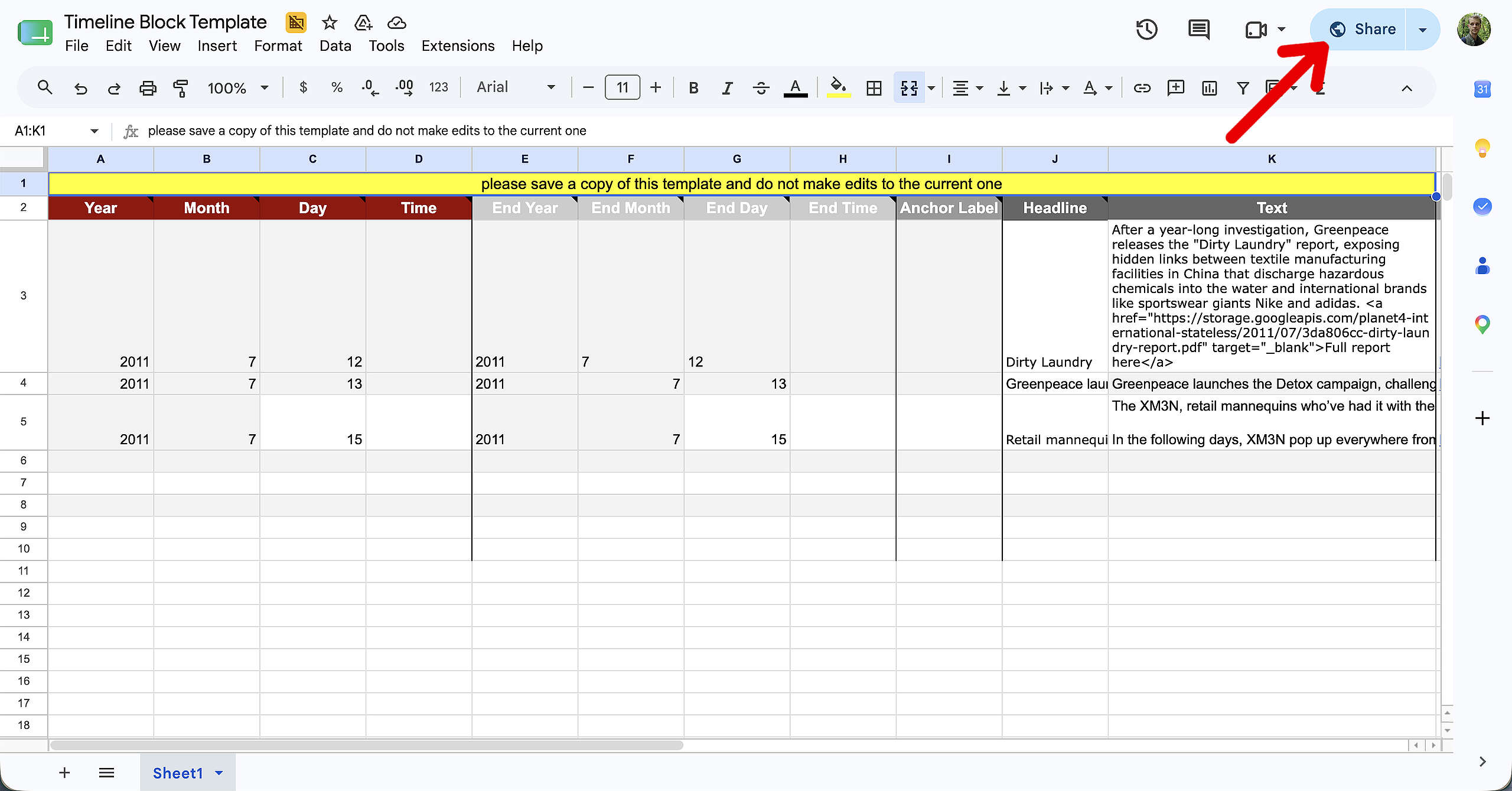The height and width of the screenshot is (791, 1512).
Task: Open Share quick actions dropdown
Action: click(1422, 30)
